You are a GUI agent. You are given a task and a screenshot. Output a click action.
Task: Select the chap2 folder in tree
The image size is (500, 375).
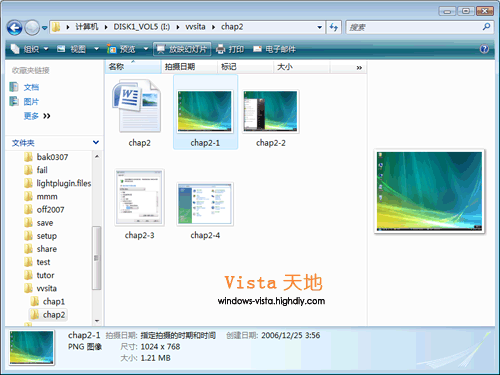[x=48, y=314]
